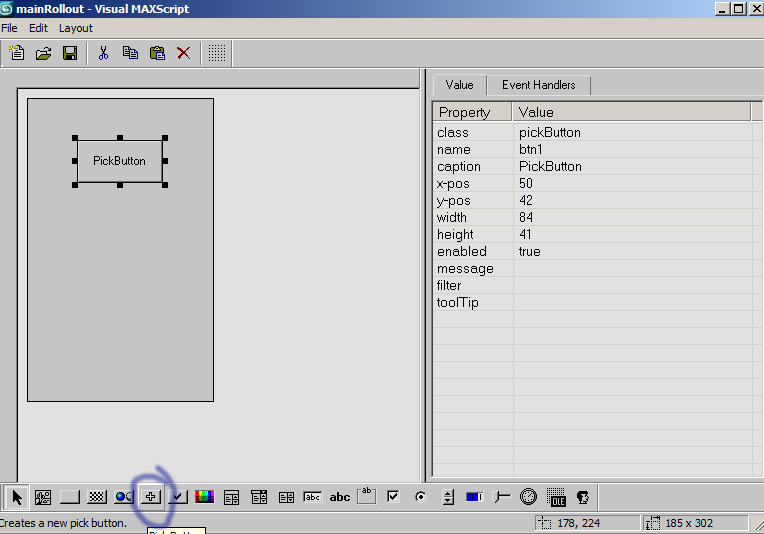Choose the combo box control tool
The image size is (764, 534).
point(231,497)
